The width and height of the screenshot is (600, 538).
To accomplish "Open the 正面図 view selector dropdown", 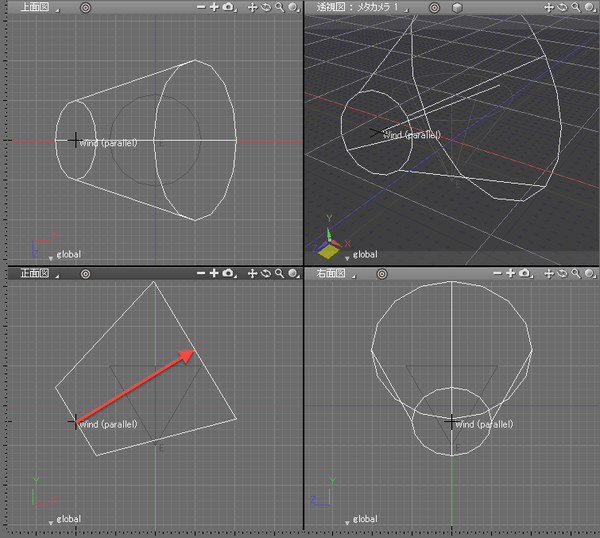I will (39, 273).
